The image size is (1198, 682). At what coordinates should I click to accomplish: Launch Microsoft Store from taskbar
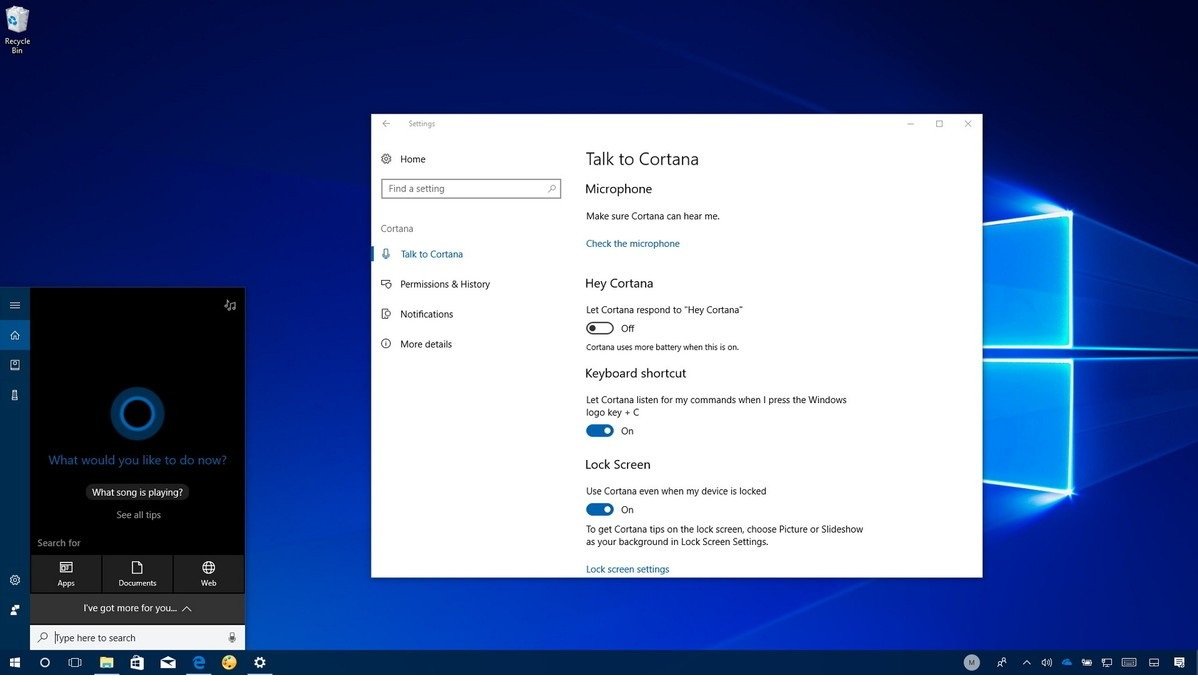click(137, 662)
